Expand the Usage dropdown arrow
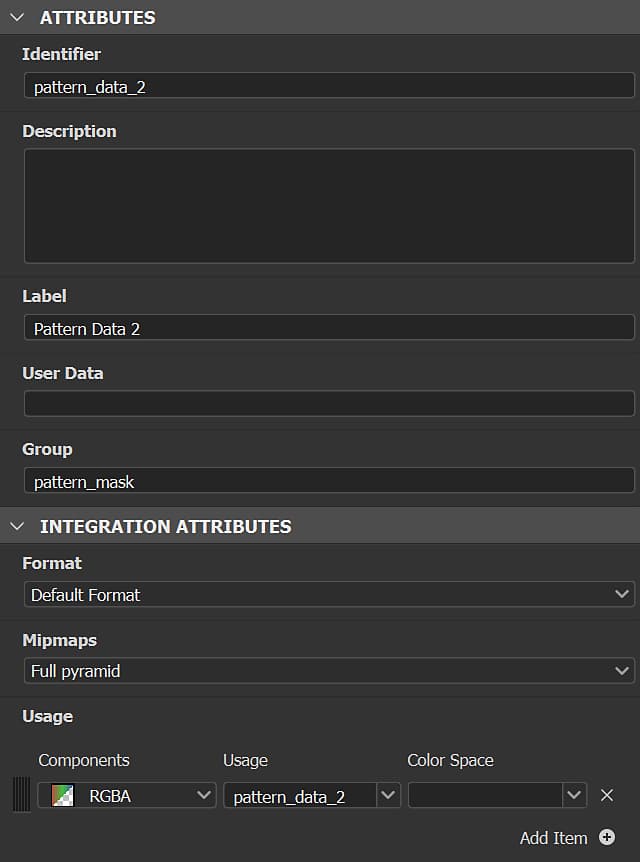The height and width of the screenshot is (862, 640). 388,796
